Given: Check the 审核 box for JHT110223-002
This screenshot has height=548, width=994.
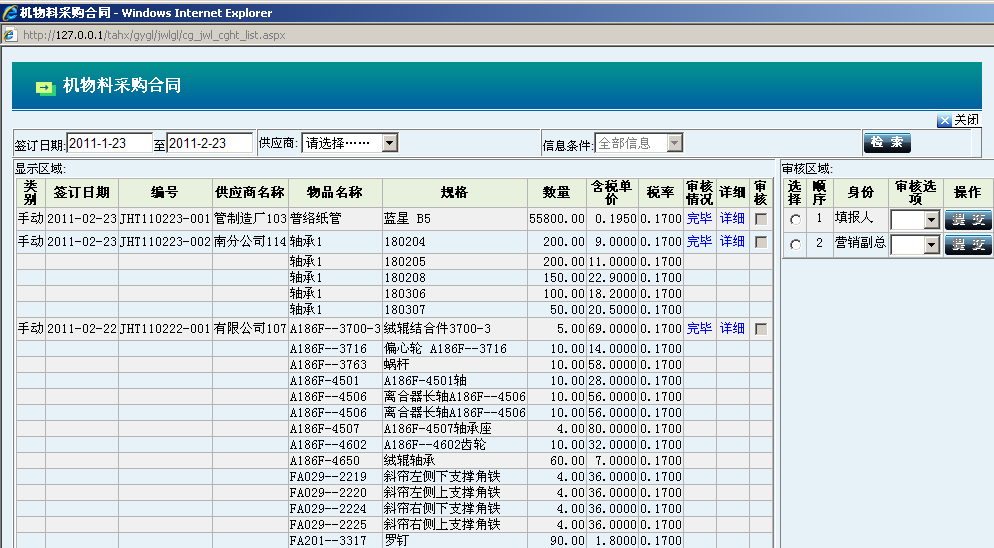Looking at the screenshot, I should coord(761,242).
